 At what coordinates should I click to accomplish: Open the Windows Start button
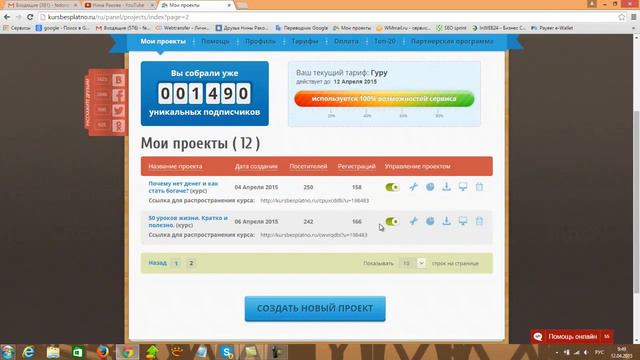pyautogui.click(x=8, y=352)
